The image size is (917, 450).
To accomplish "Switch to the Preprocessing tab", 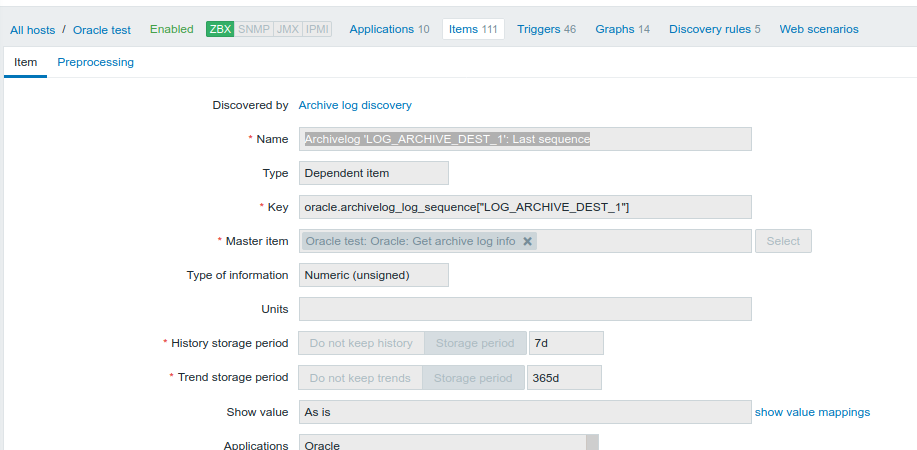I will 95,62.
